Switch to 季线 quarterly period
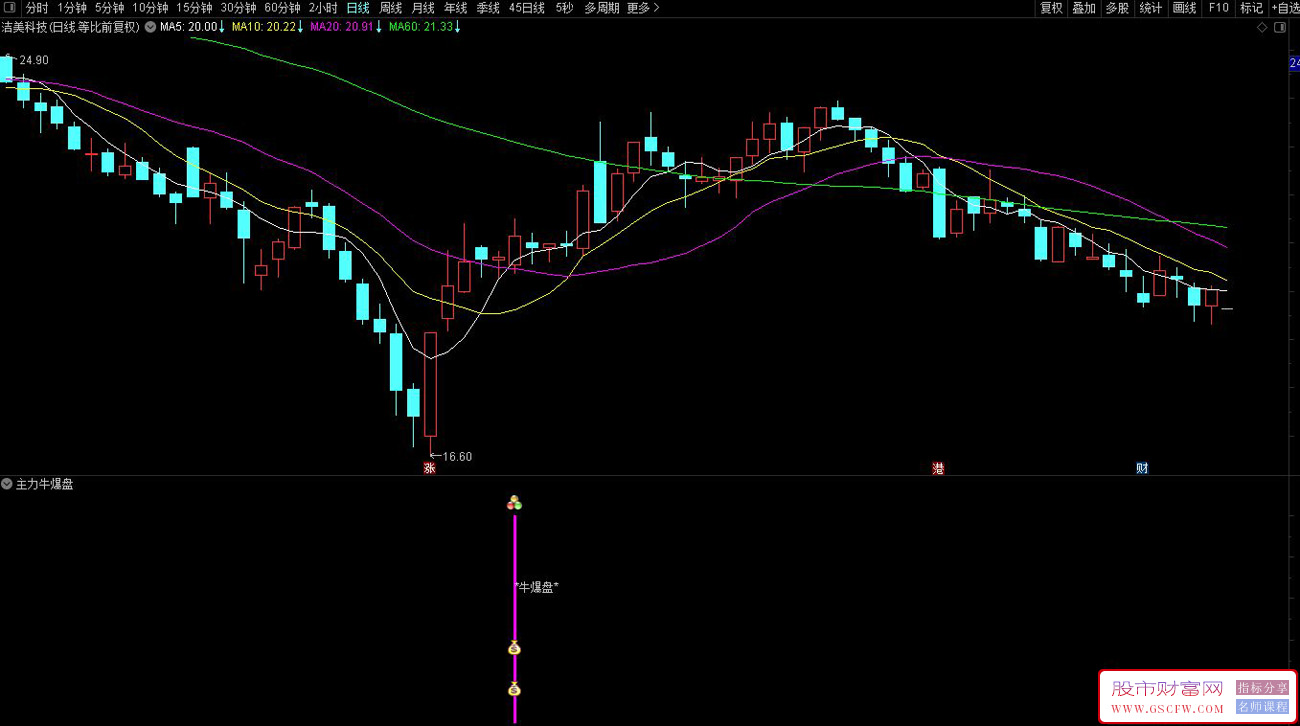Viewport: 1300px width, 726px height. pos(488,8)
